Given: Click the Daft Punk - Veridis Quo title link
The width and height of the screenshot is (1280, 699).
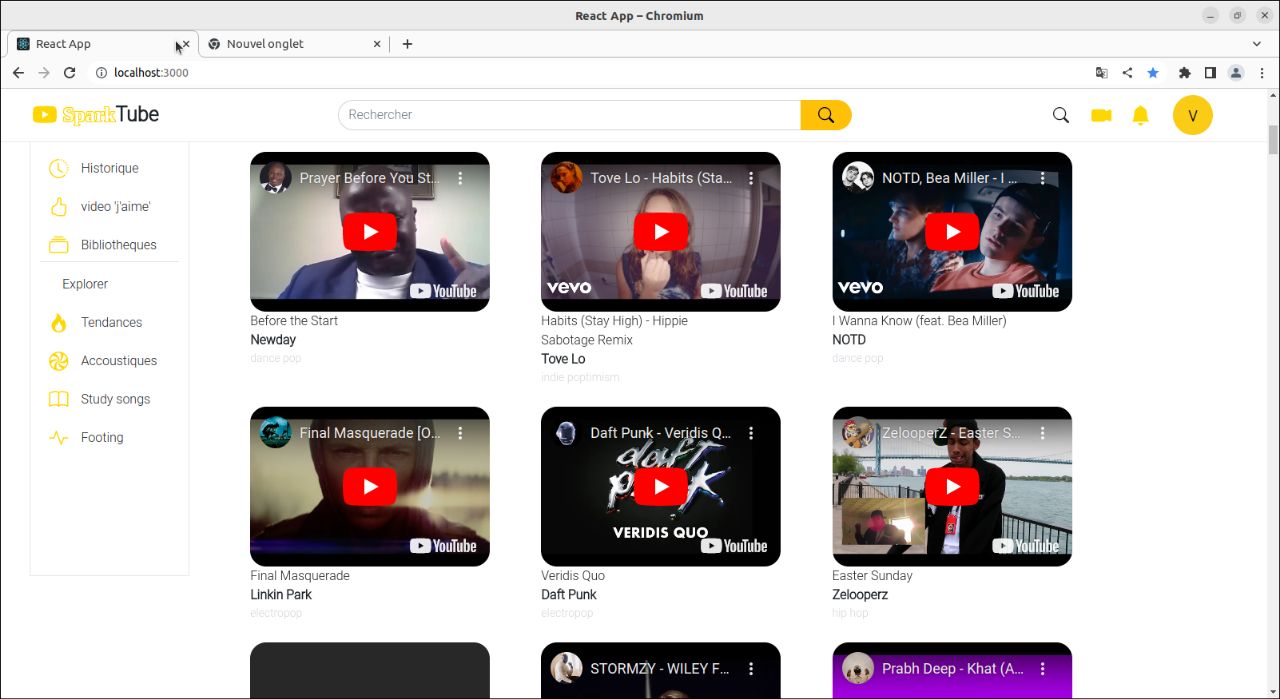Looking at the screenshot, I should 661,433.
